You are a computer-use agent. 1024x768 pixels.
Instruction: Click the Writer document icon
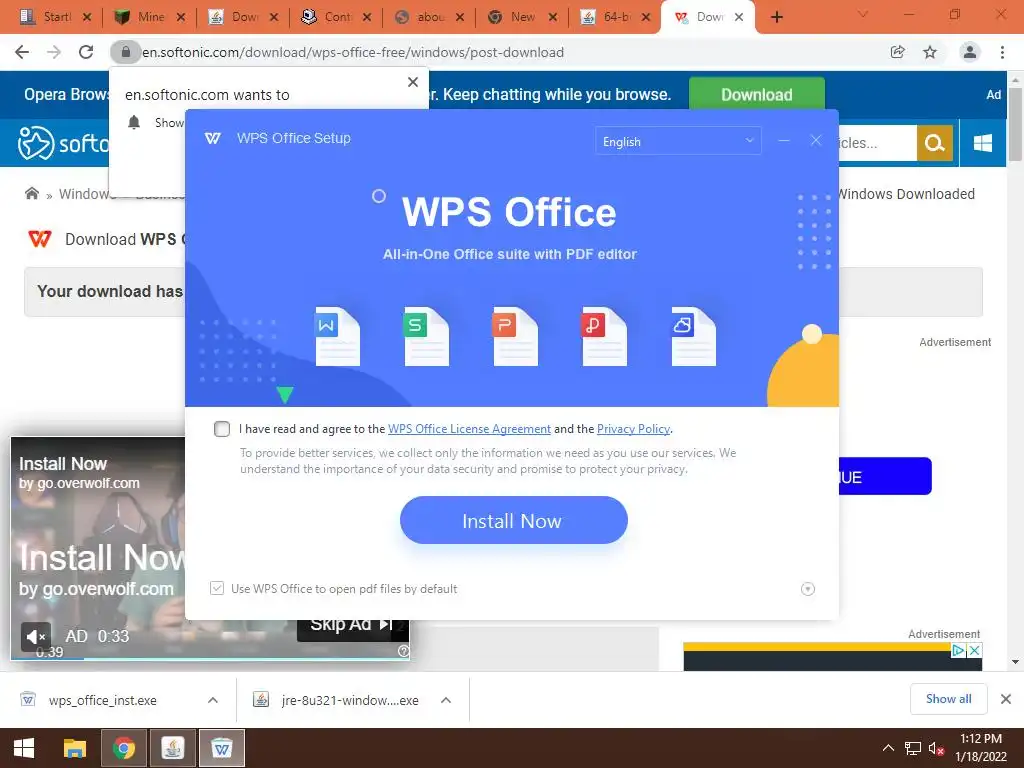[337, 336]
